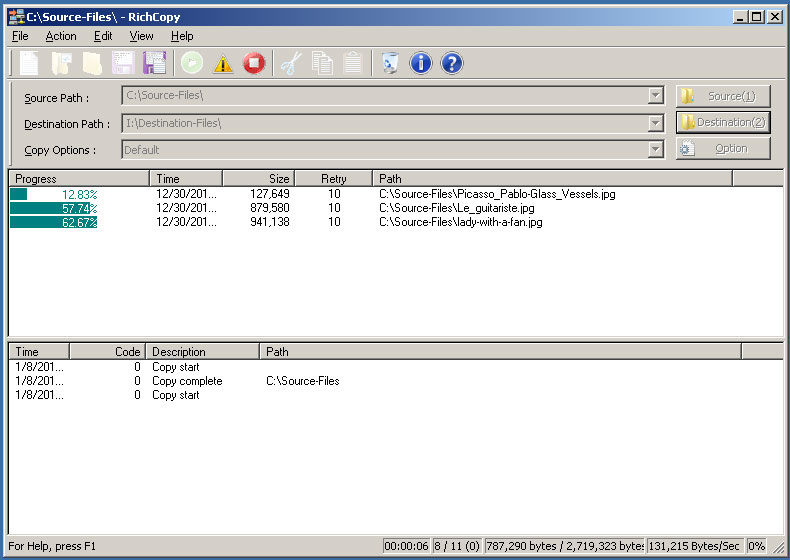Image resolution: width=790 pixels, height=560 pixels.
Task: Click the Copy pages toolbar icon
Action: coord(322,64)
